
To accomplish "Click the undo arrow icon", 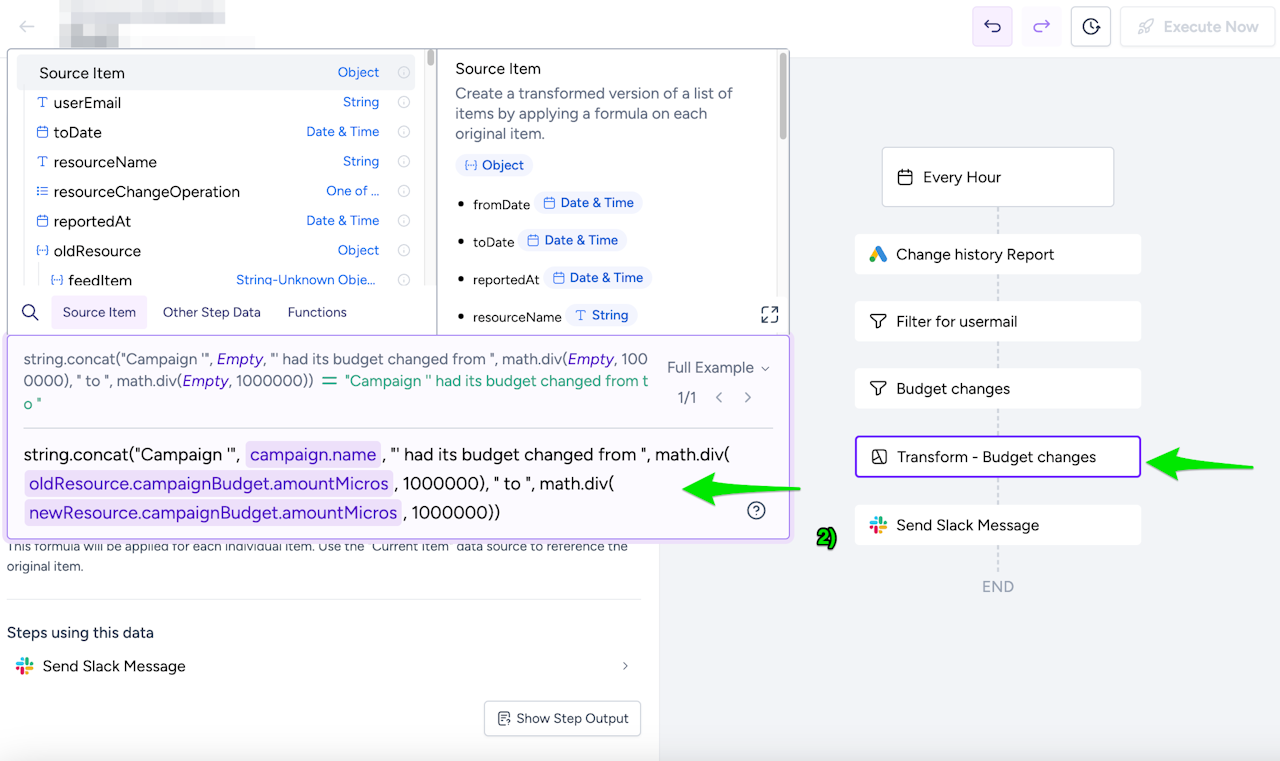I will tap(992, 27).
